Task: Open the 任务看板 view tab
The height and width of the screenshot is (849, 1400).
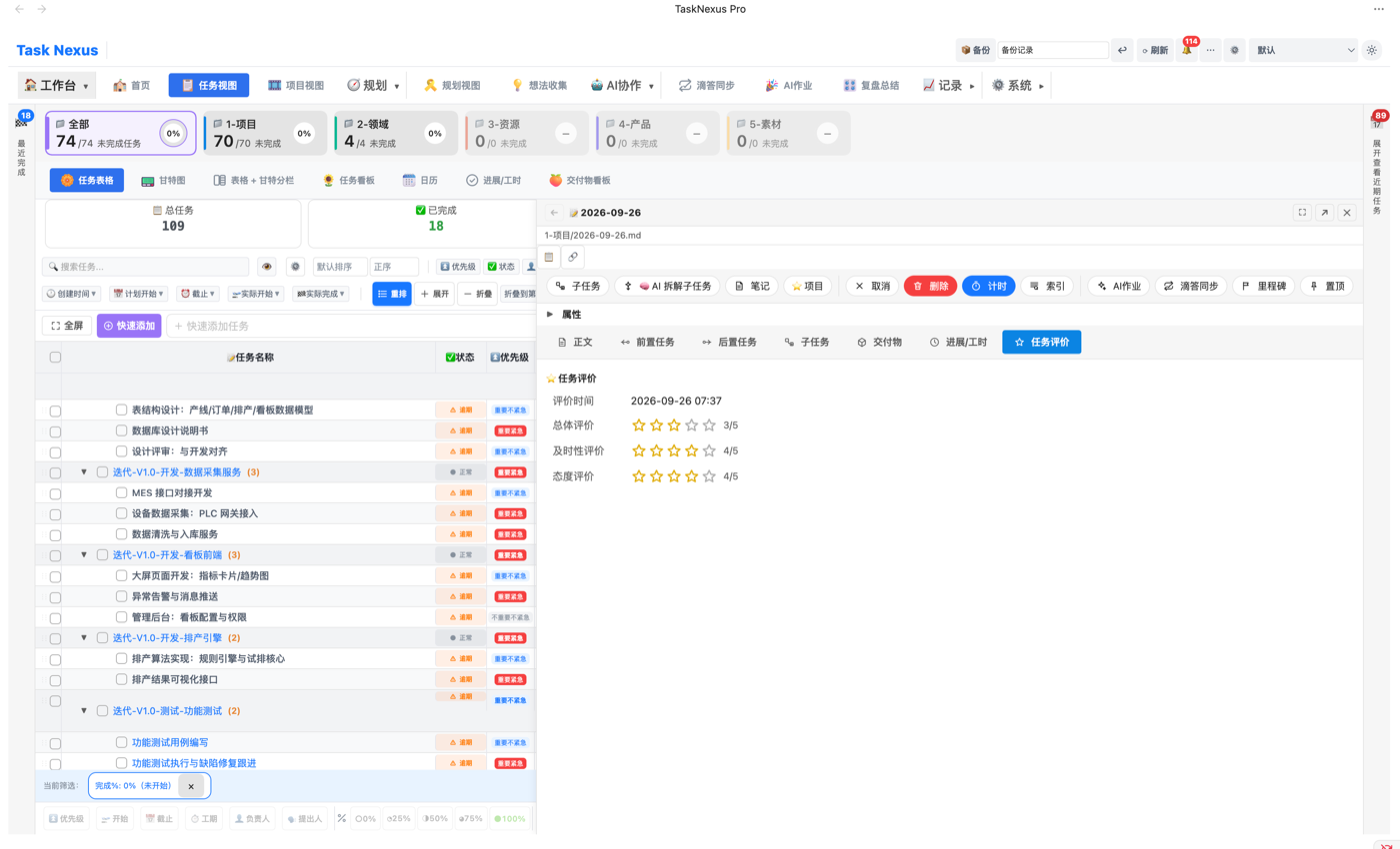Action: click(x=348, y=181)
